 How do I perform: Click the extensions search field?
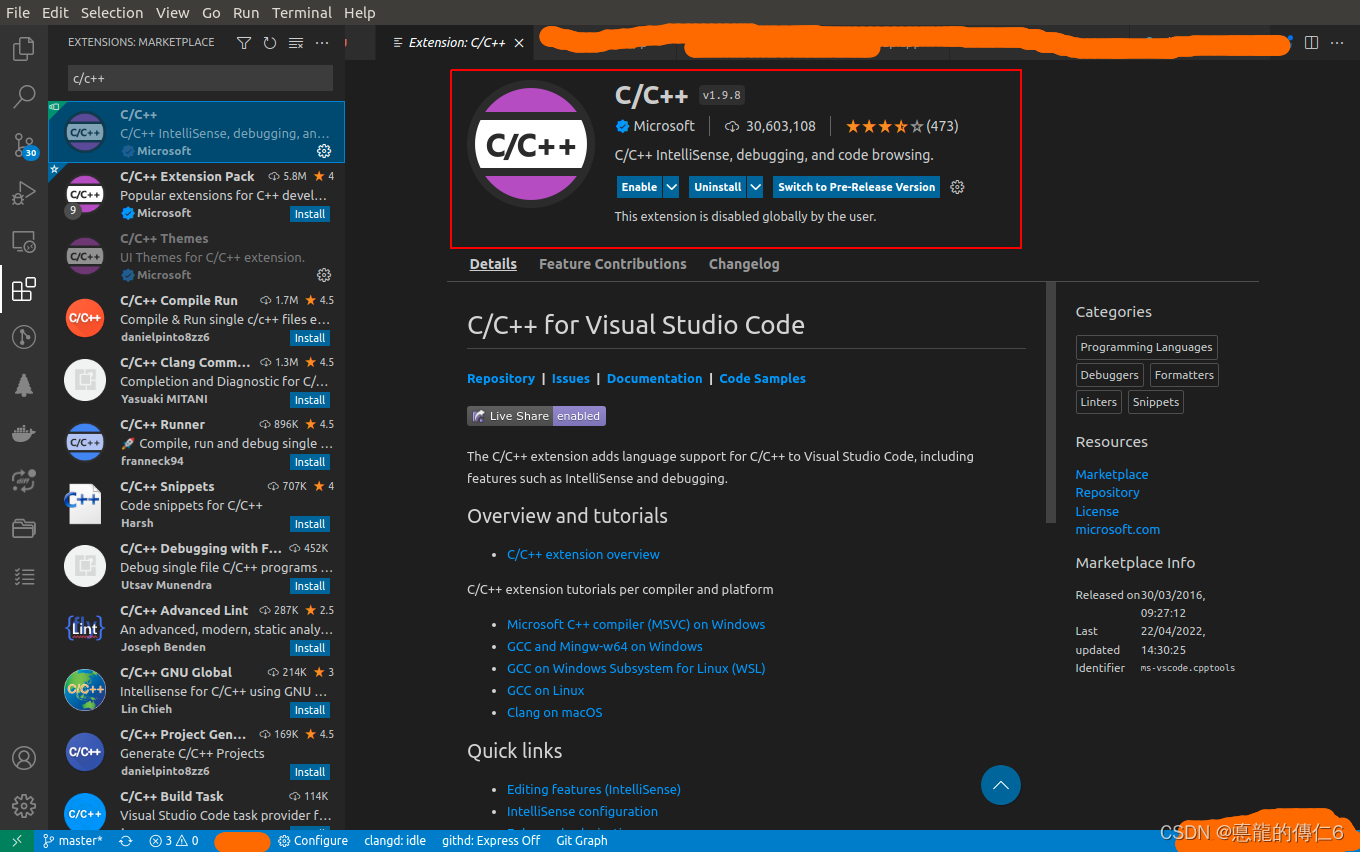[x=200, y=78]
